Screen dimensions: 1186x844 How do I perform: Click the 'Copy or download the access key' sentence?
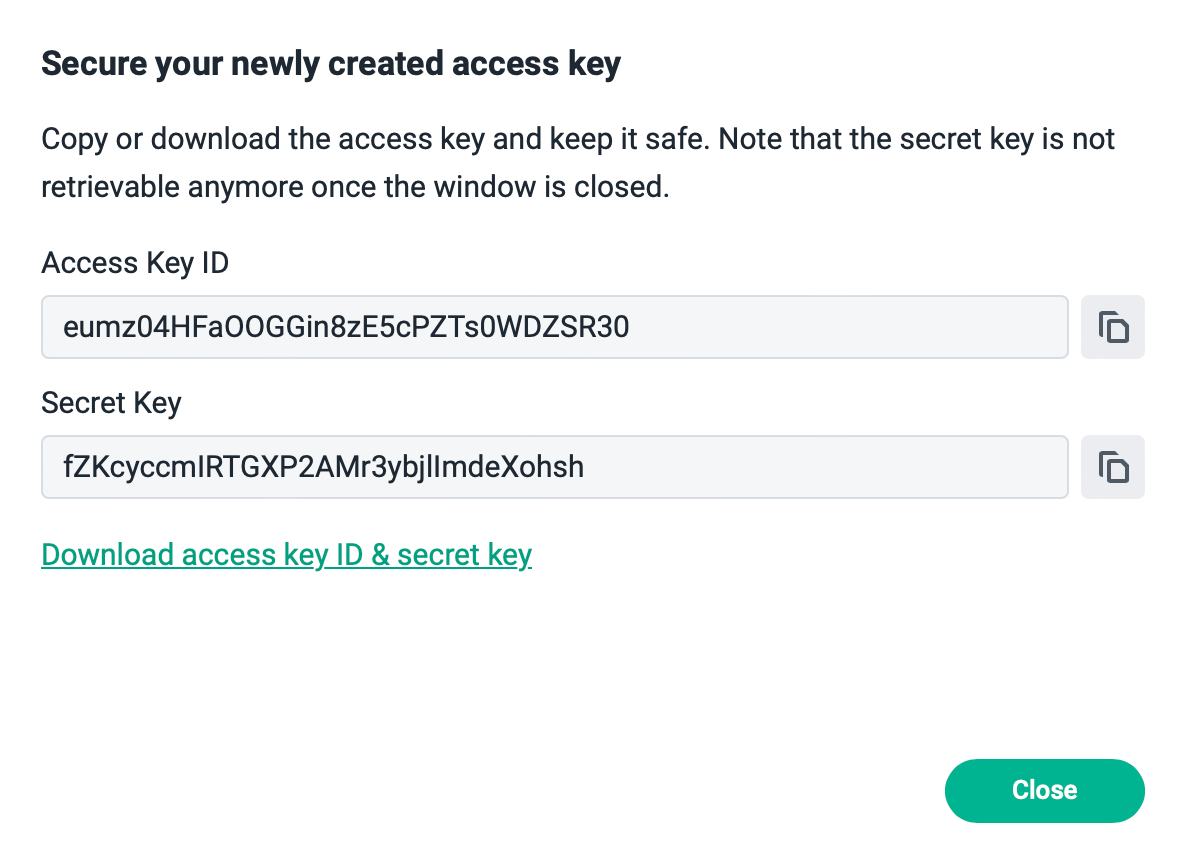click(375, 139)
